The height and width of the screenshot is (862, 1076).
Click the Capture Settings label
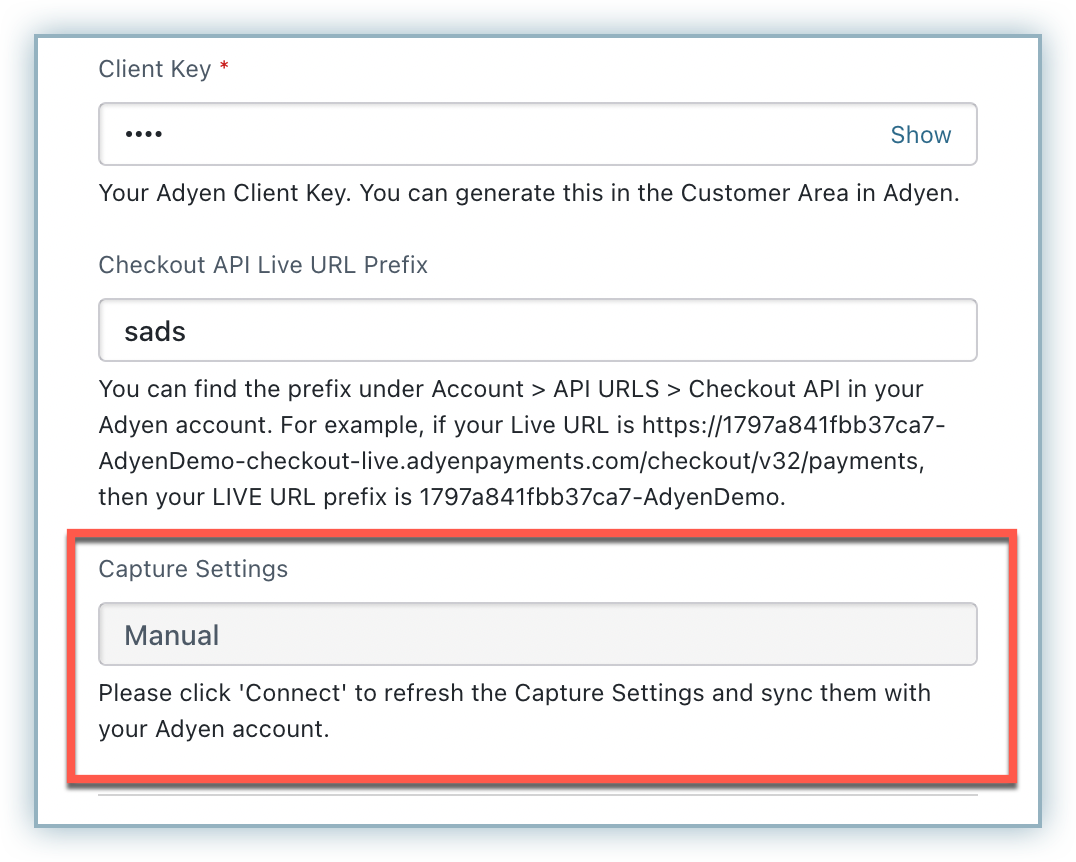point(193,569)
